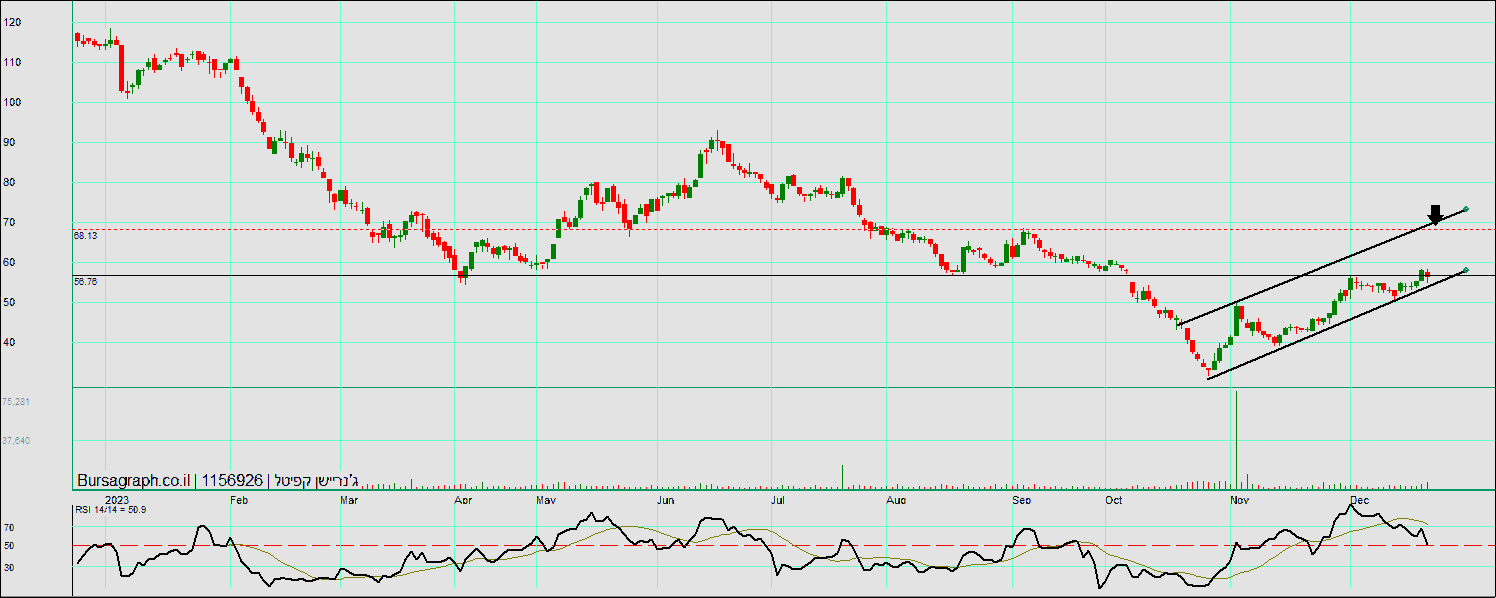This screenshot has width=1496, height=598.
Task: Select the upper channel line's right endpoint dot
Action: click(x=1465, y=209)
